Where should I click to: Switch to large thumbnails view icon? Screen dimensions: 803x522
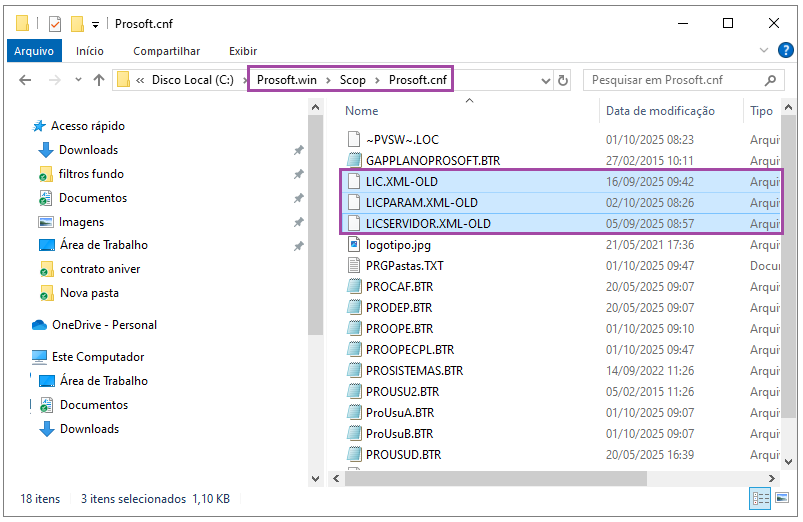(780, 498)
